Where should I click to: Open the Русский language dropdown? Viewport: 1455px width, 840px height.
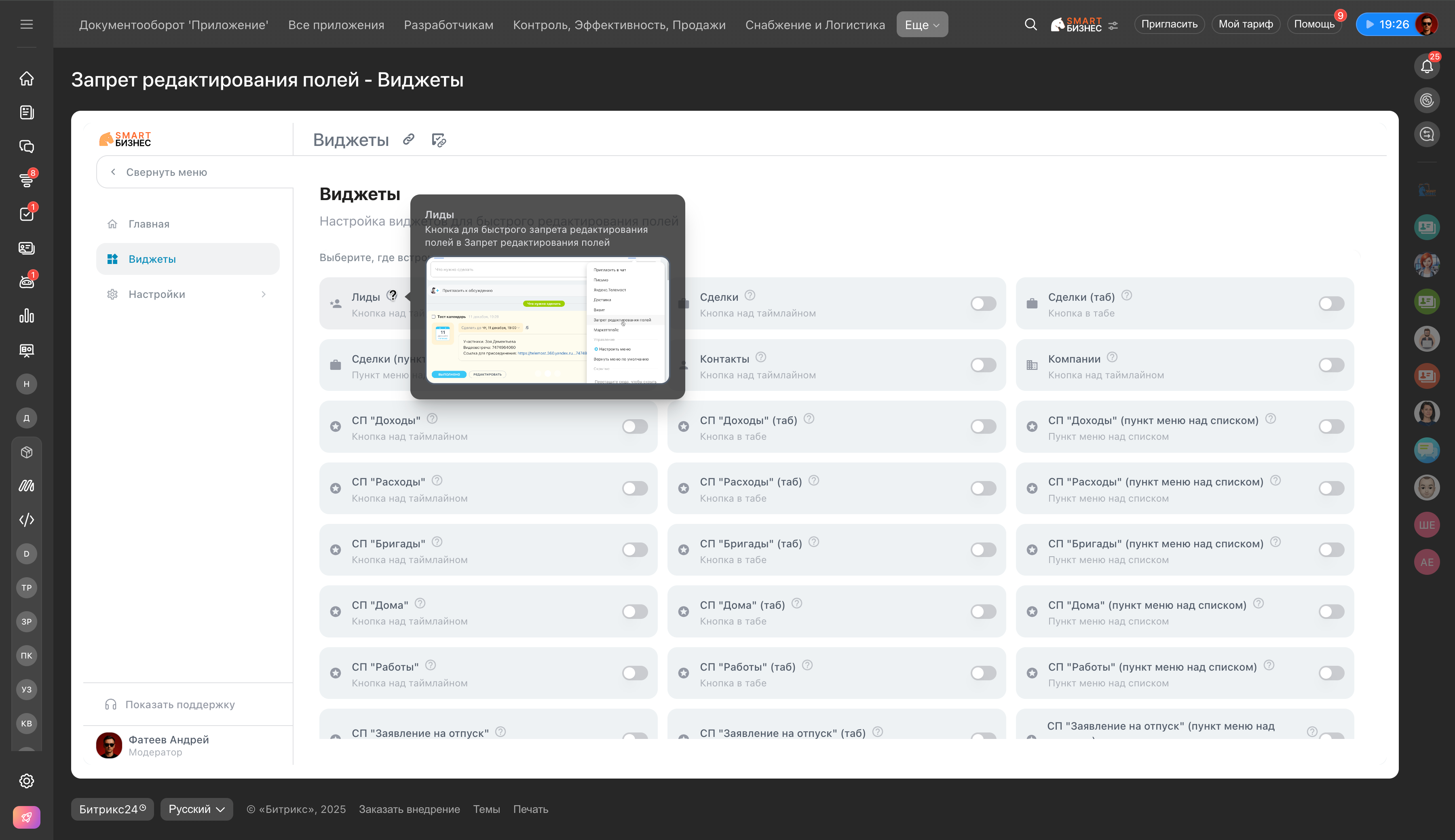(196, 809)
